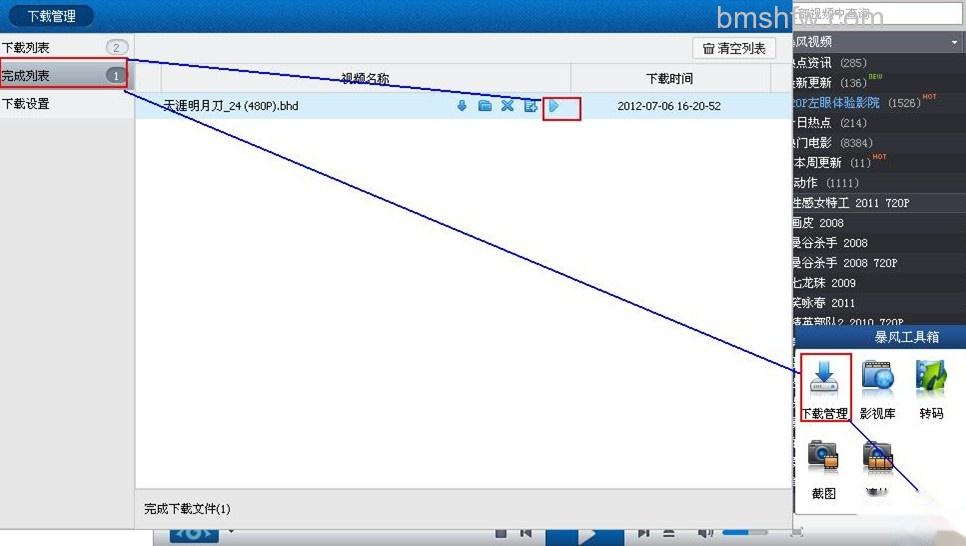The image size is (966, 546).
Task: Click the 清空列表 button
Action: coord(734,48)
